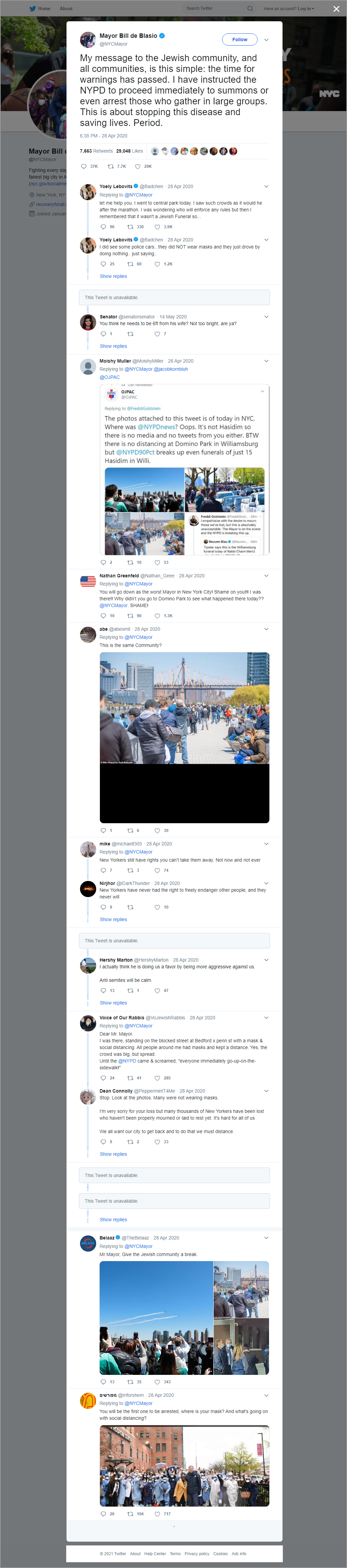Open dropdown next to Follow button
Image resolution: width=347 pixels, height=1568 pixels.
[266, 40]
